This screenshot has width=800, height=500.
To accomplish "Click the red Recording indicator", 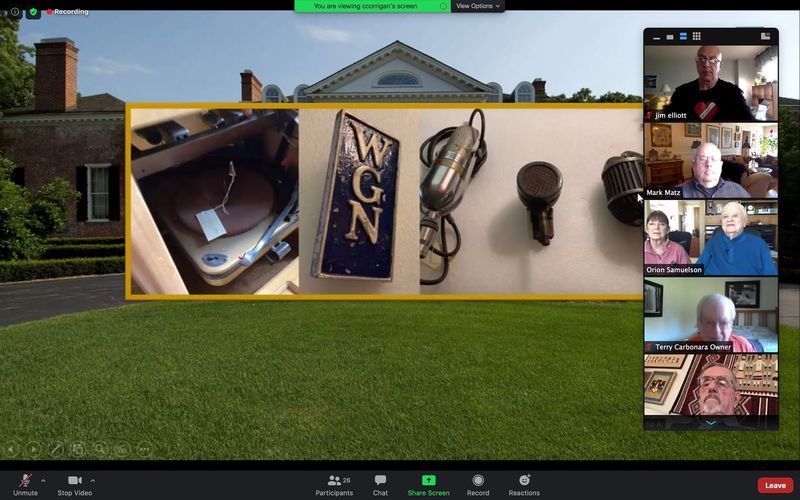I will click(x=67, y=11).
